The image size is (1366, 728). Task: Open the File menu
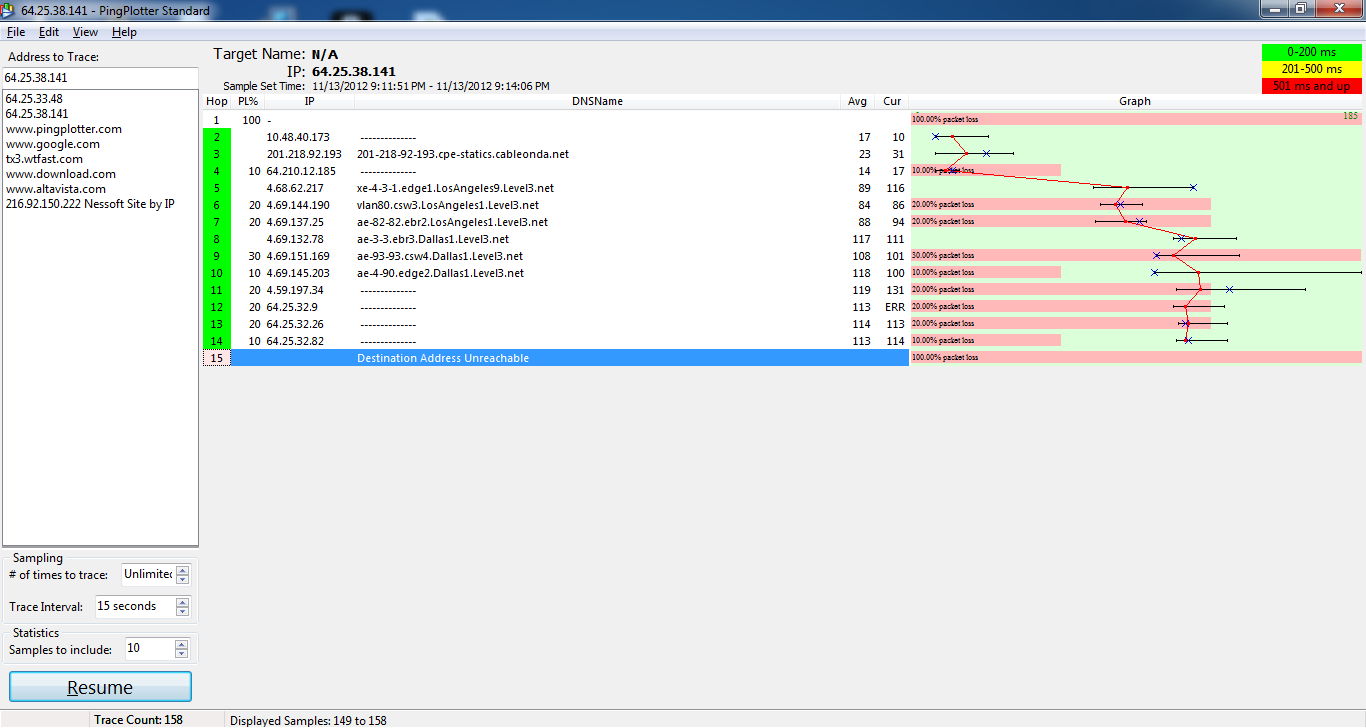pyautogui.click(x=16, y=32)
